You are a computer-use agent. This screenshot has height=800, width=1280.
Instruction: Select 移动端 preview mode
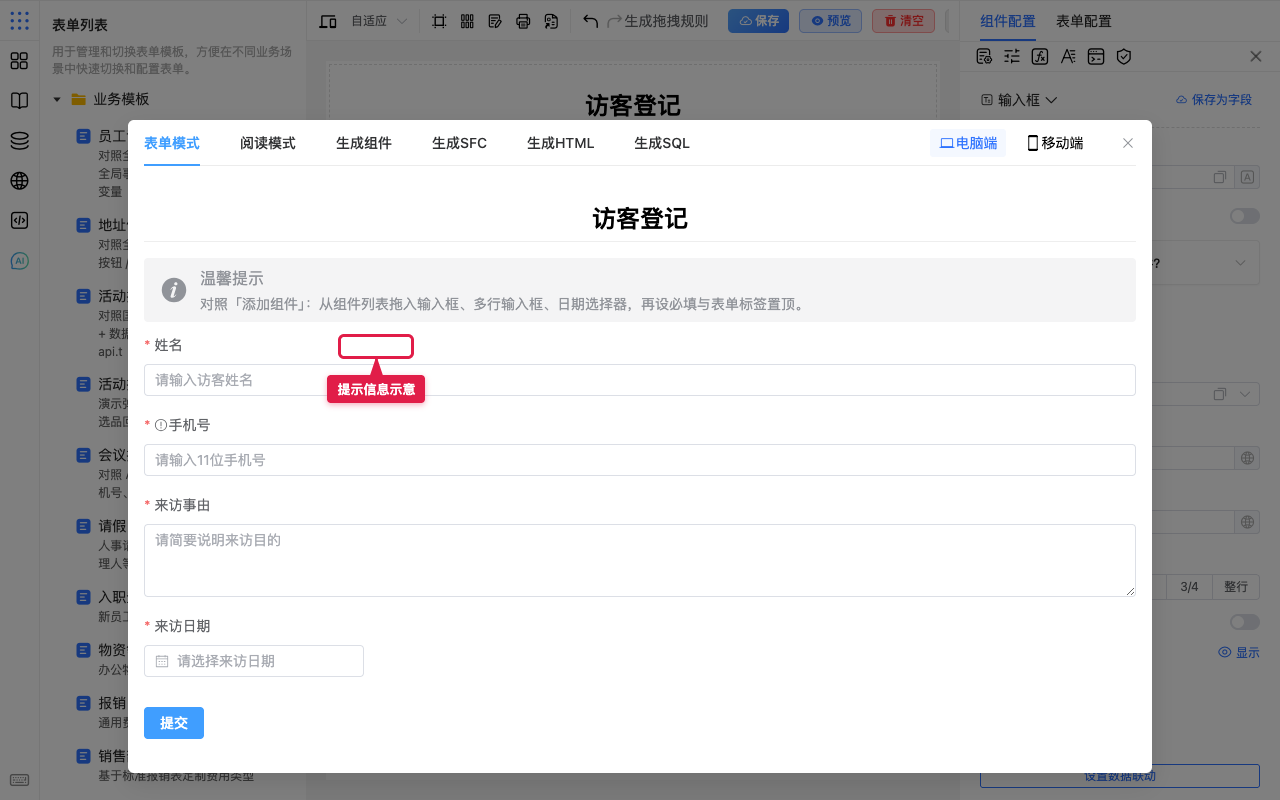tap(1055, 143)
